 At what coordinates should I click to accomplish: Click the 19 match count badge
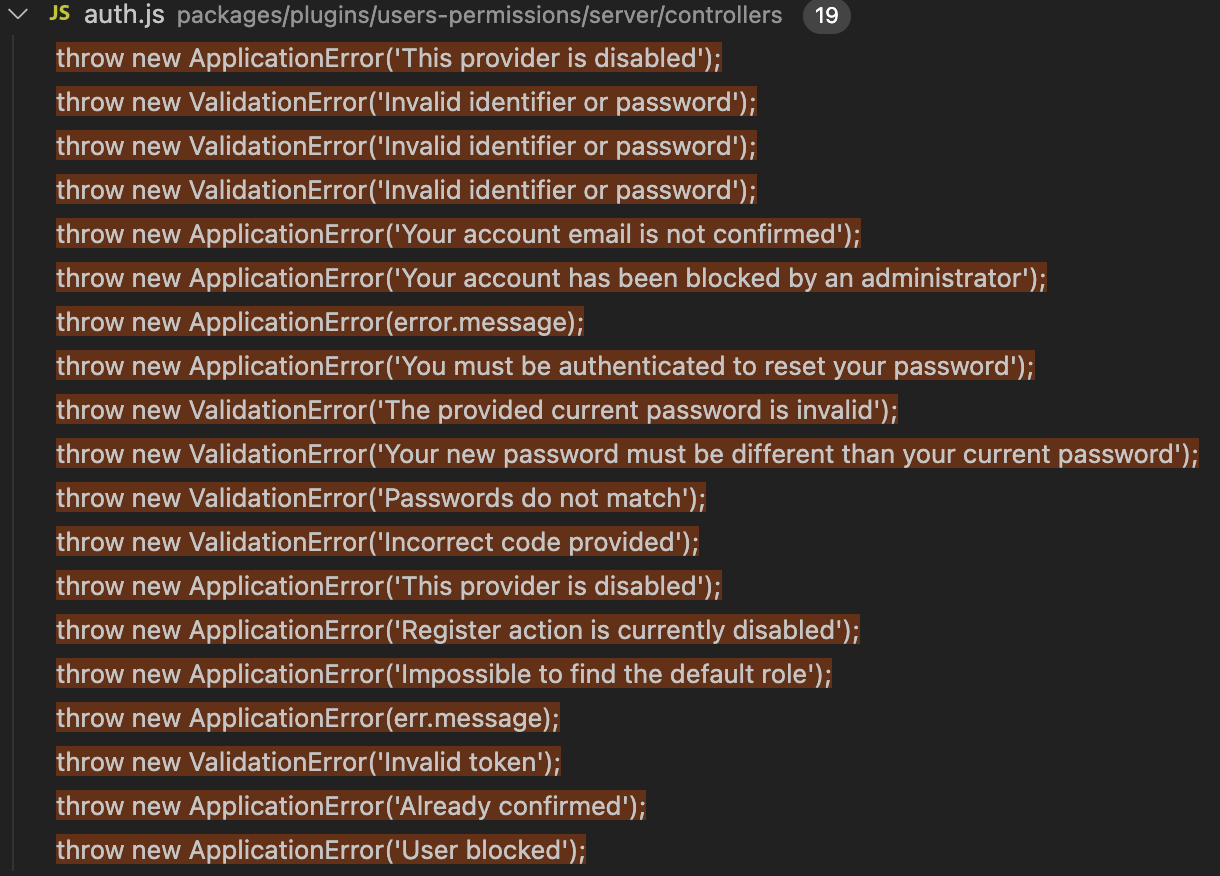[827, 15]
